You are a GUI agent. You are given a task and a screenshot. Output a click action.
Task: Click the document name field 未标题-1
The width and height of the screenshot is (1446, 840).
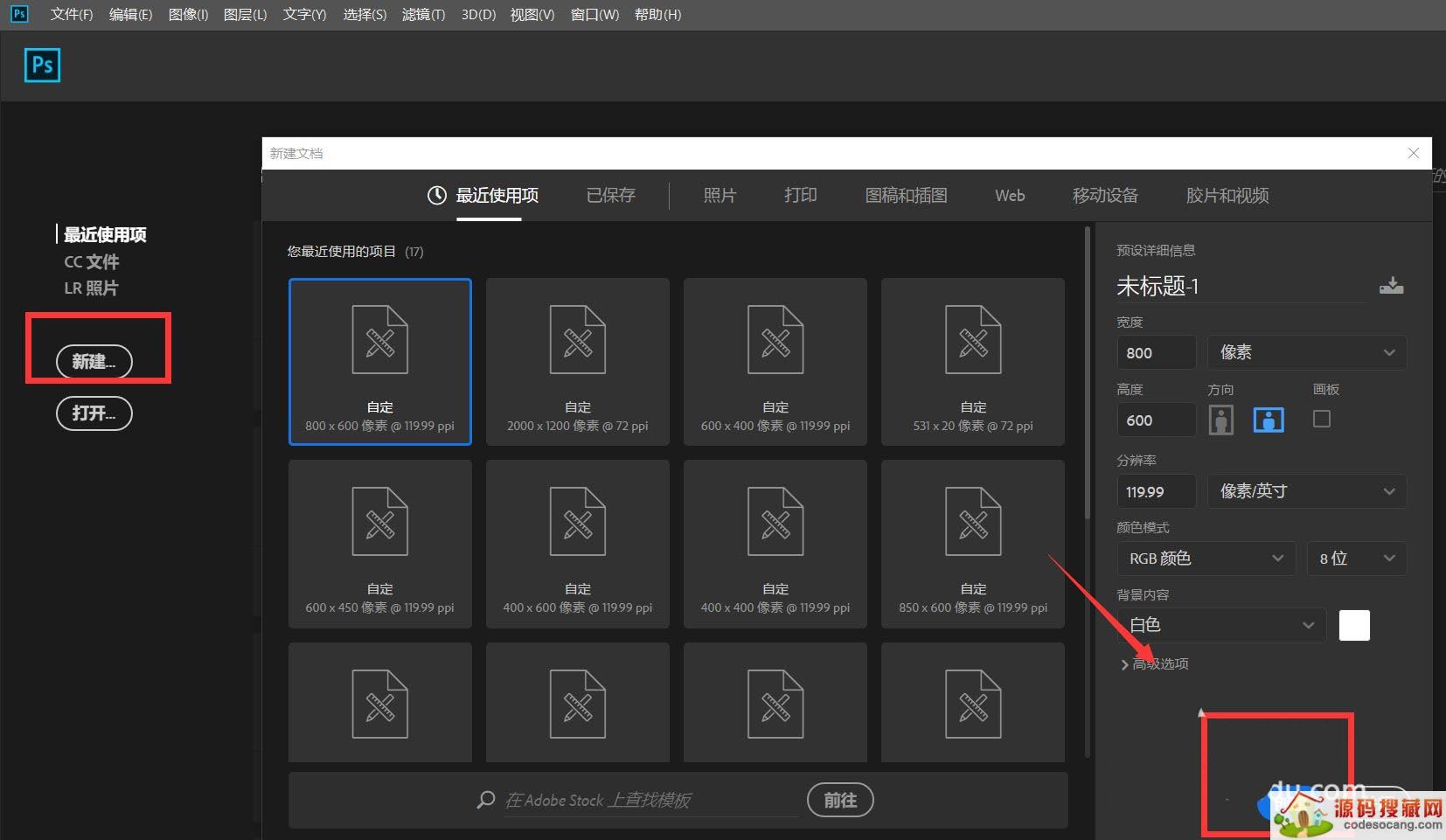click(1241, 286)
